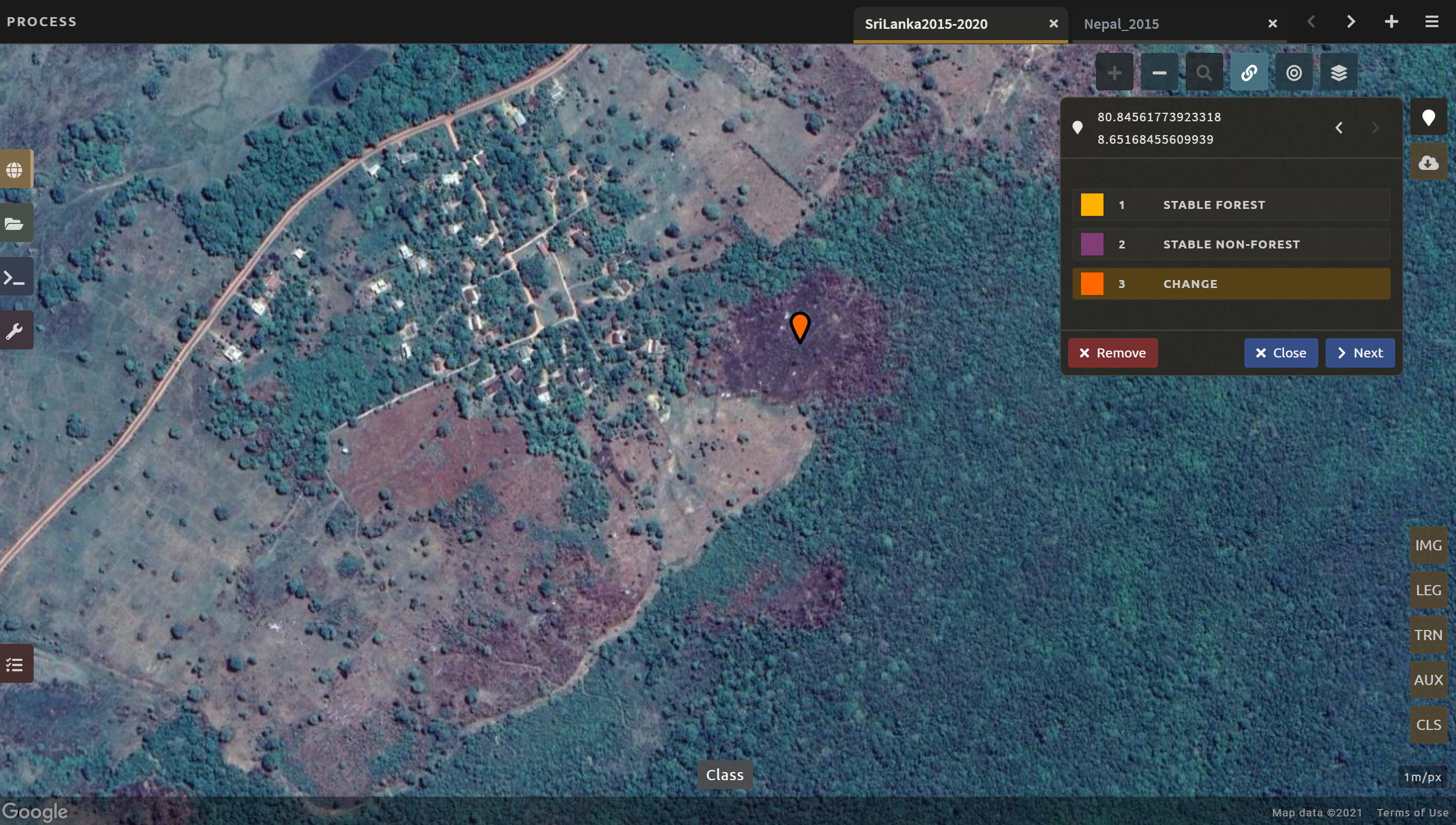
Task: Advance using the Next button
Action: point(1360,353)
